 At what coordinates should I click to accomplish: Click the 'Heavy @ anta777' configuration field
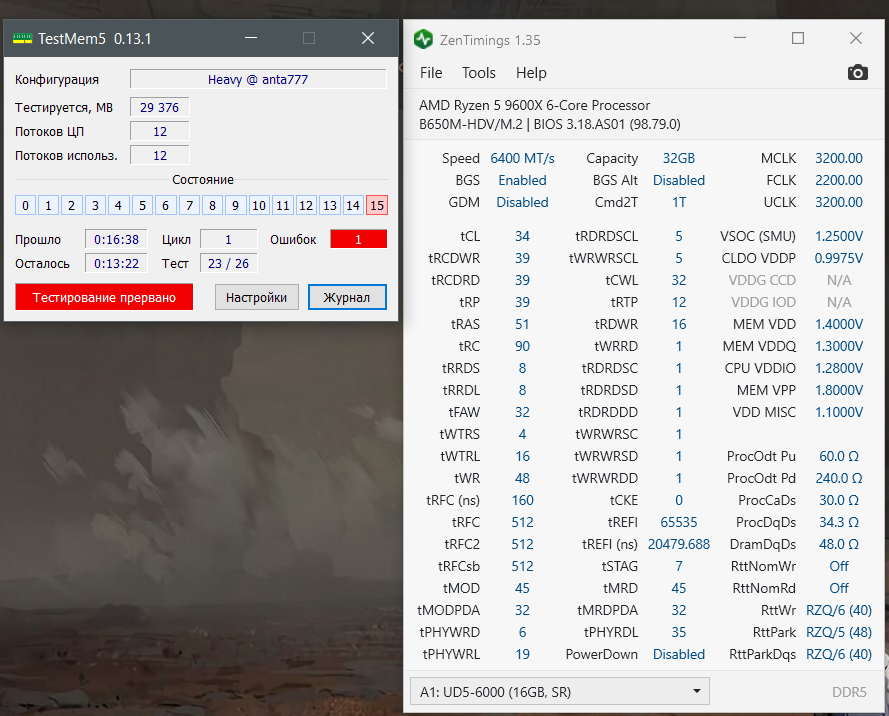[258, 79]
